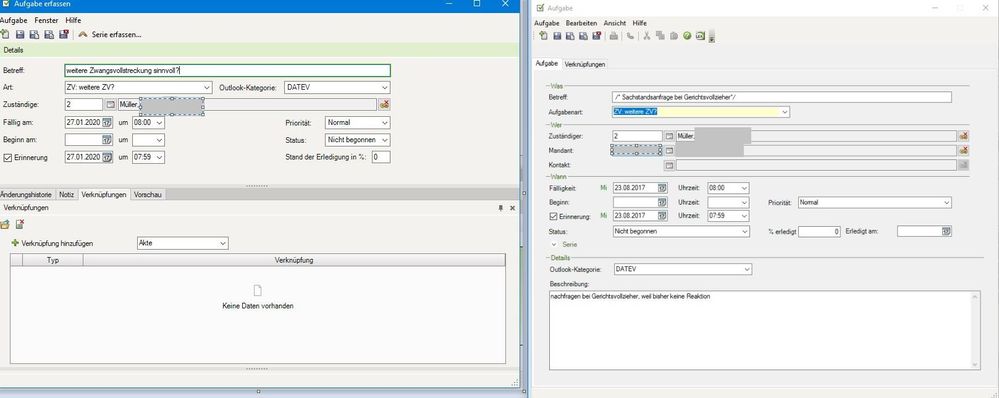Image resolution: width=999 pixels, height=398 pixels.
Task: Switch to the Notiz tab
Action: point(67,195)
